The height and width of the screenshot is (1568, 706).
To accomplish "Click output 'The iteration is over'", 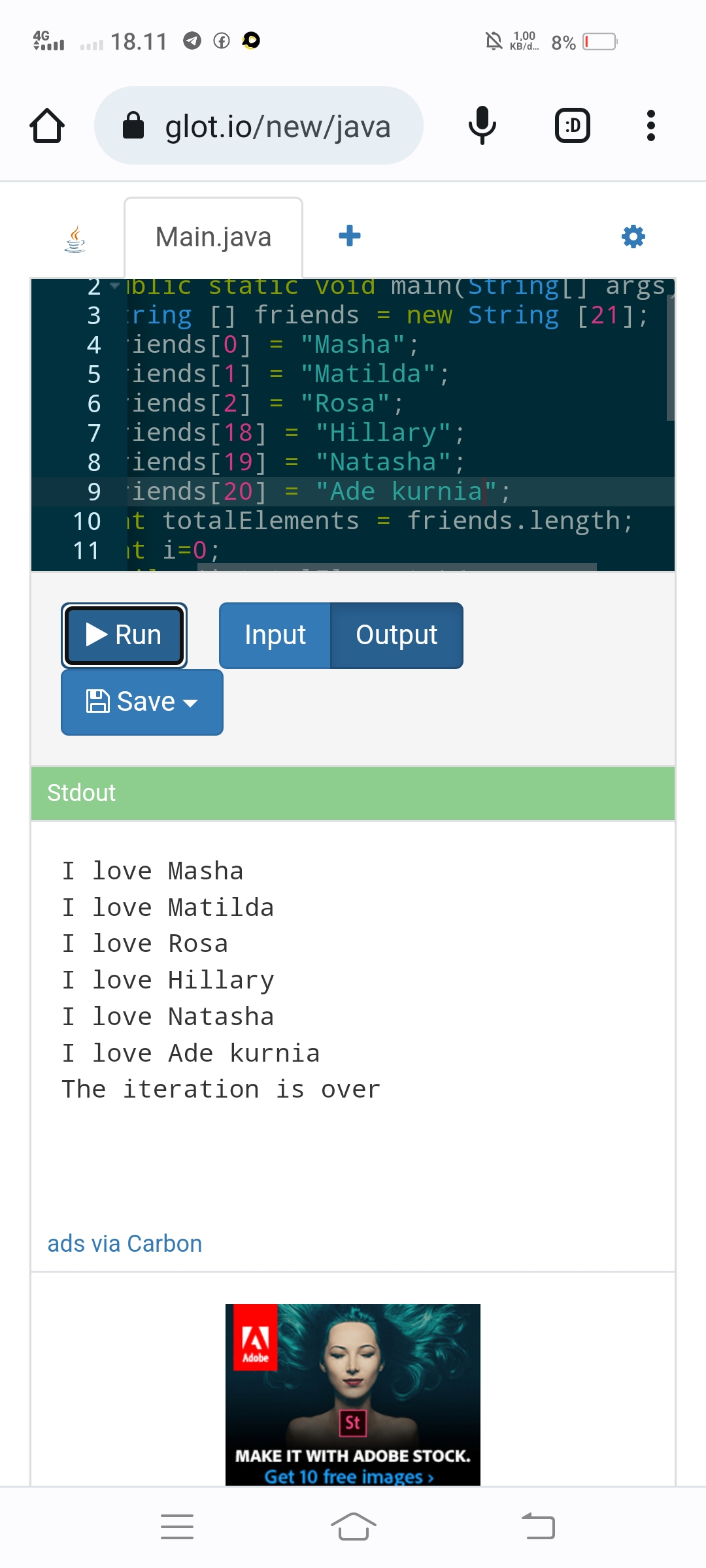I will (221, 1089).
